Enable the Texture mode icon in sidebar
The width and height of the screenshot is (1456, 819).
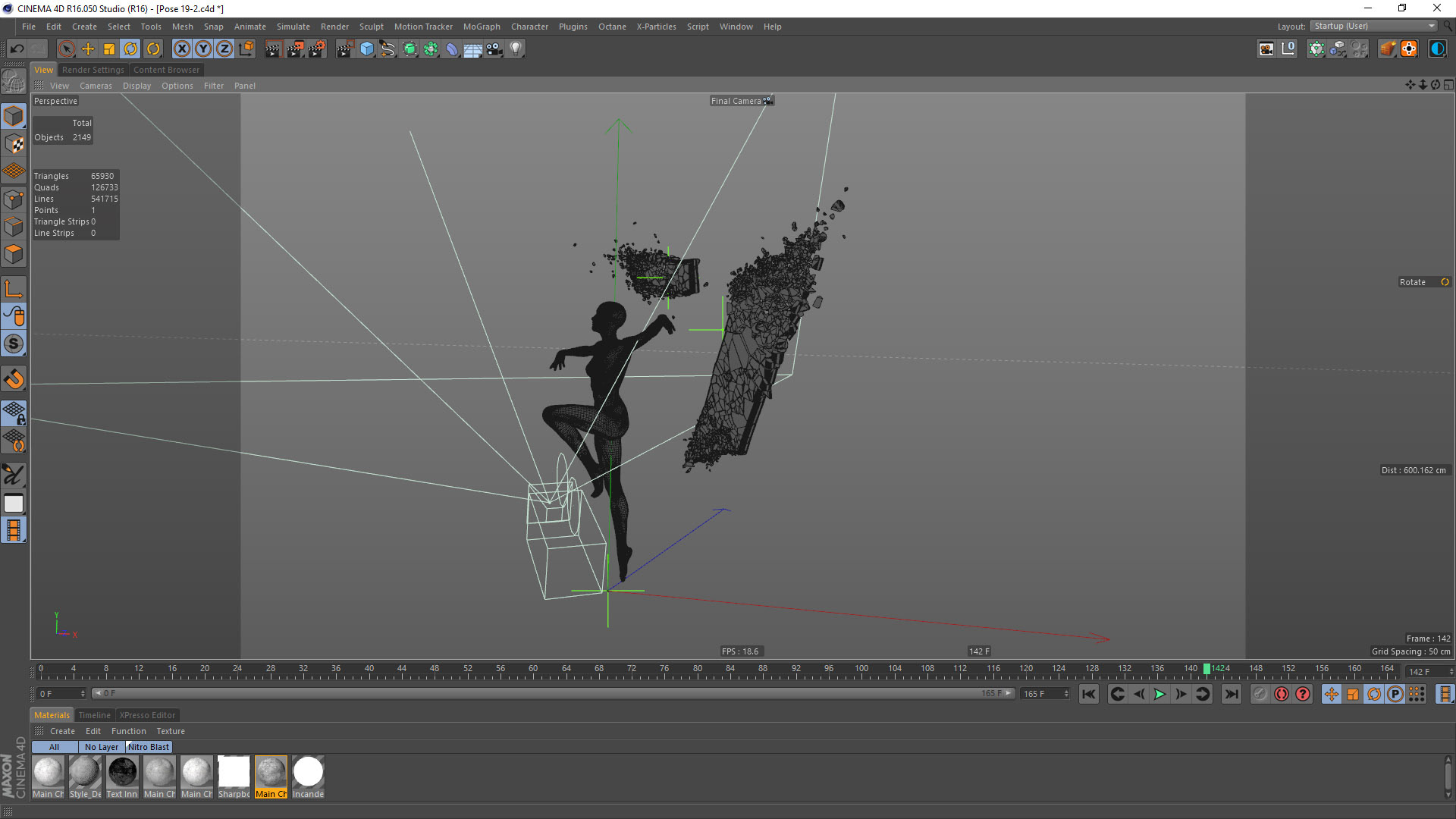pyautogui.click(x=14, y=144)
